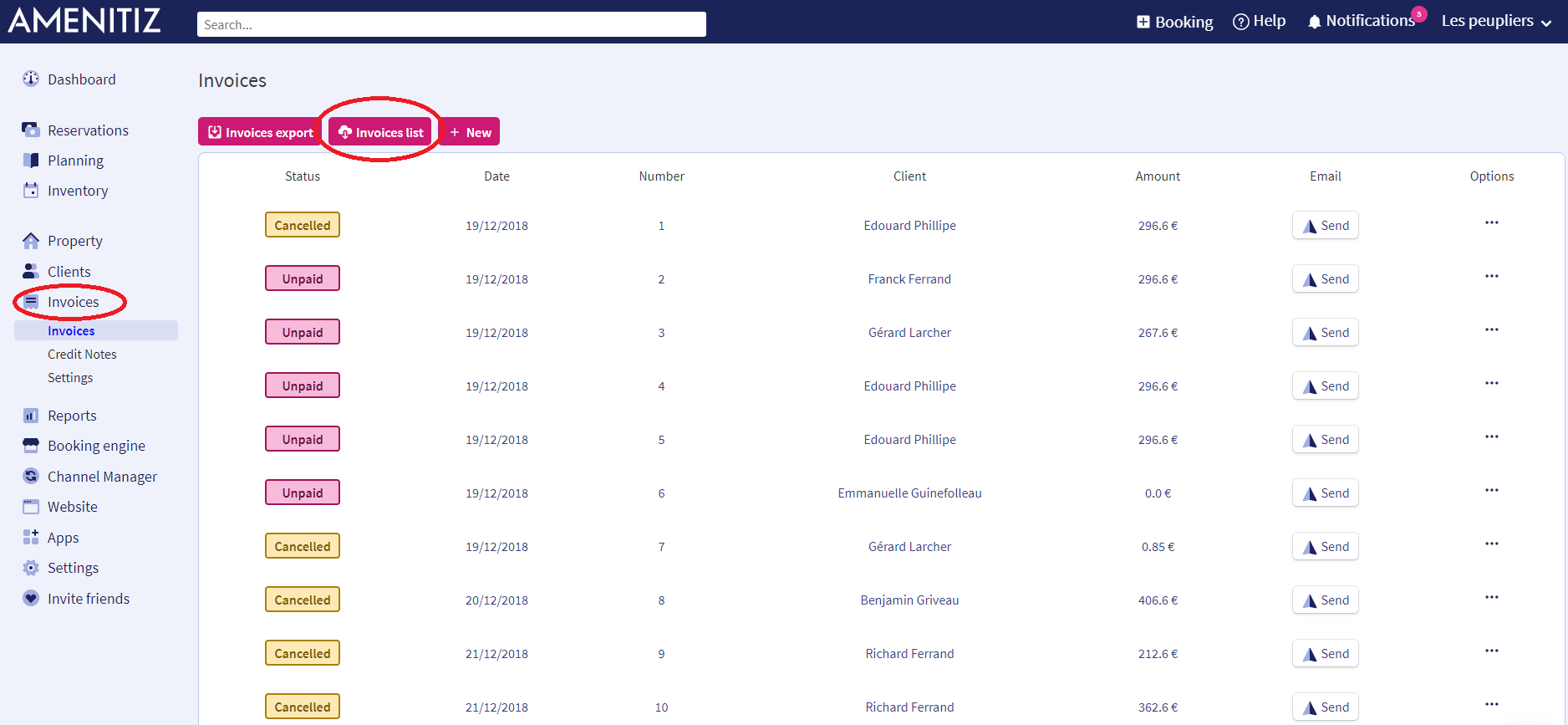This screenshot has height=725, width=1568.
Task: Open options dots for invoice number 7
Action: 1492,544
